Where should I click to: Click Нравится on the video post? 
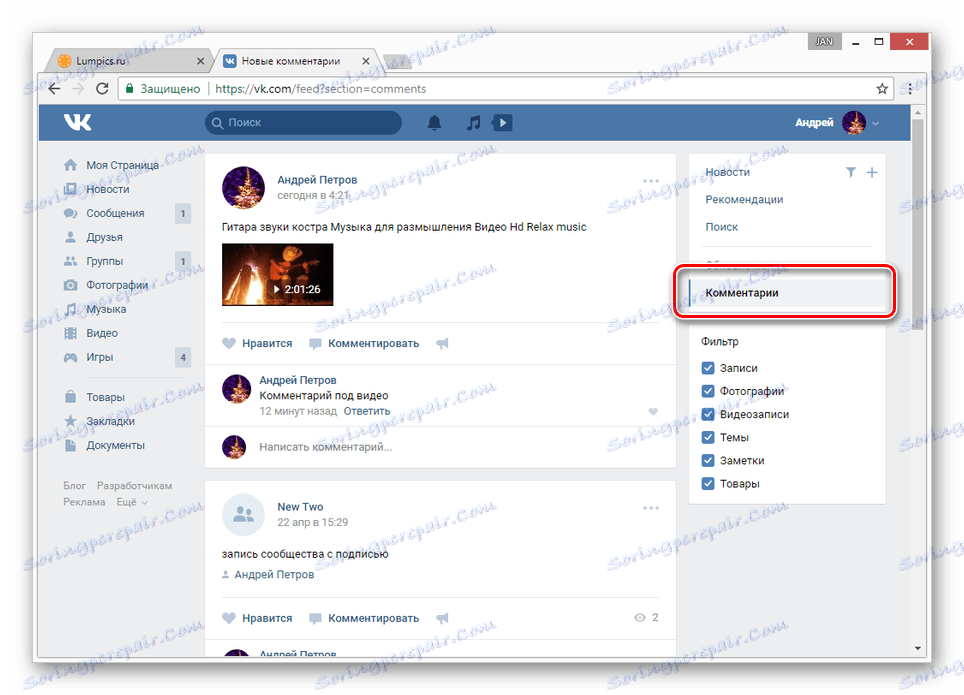coord(257,343)
